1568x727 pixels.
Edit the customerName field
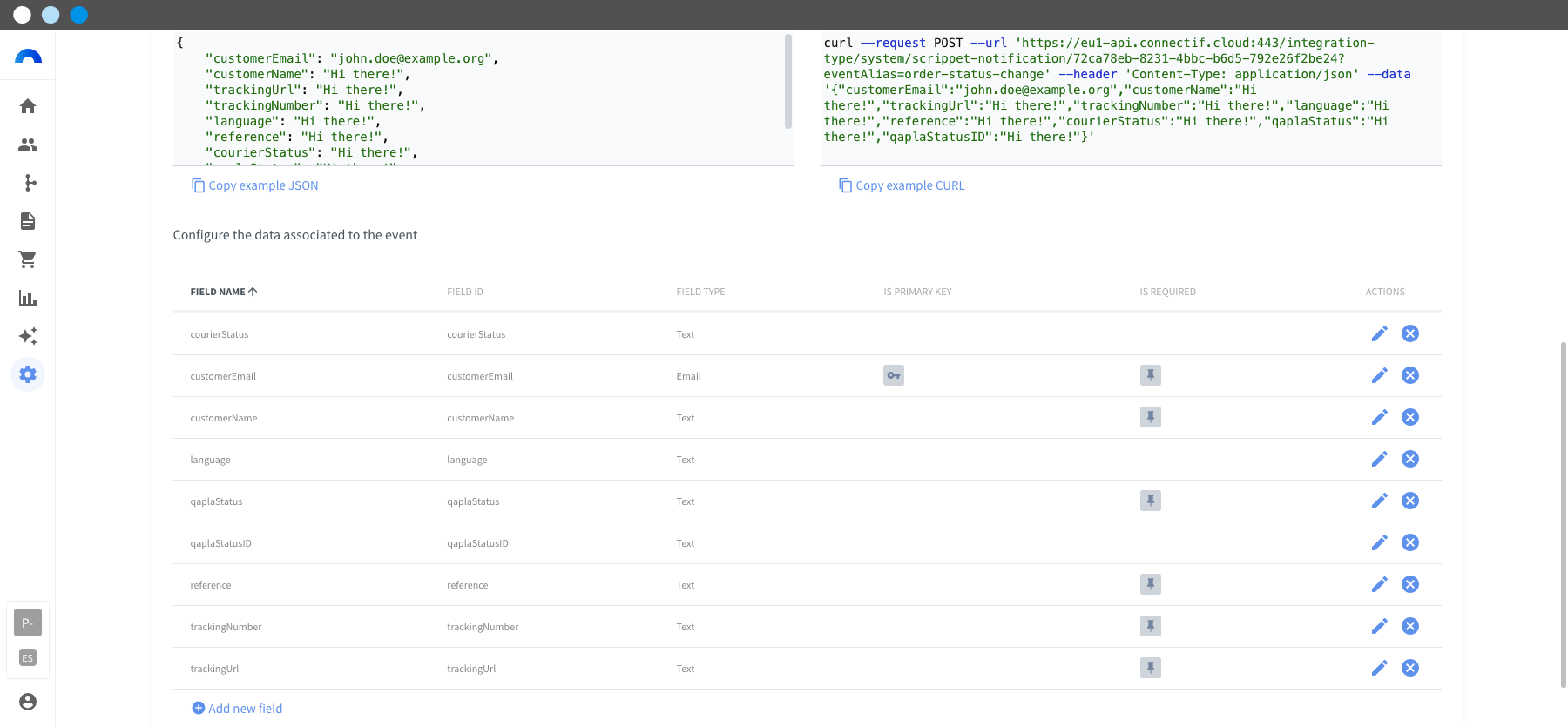tap(1379, 417)
